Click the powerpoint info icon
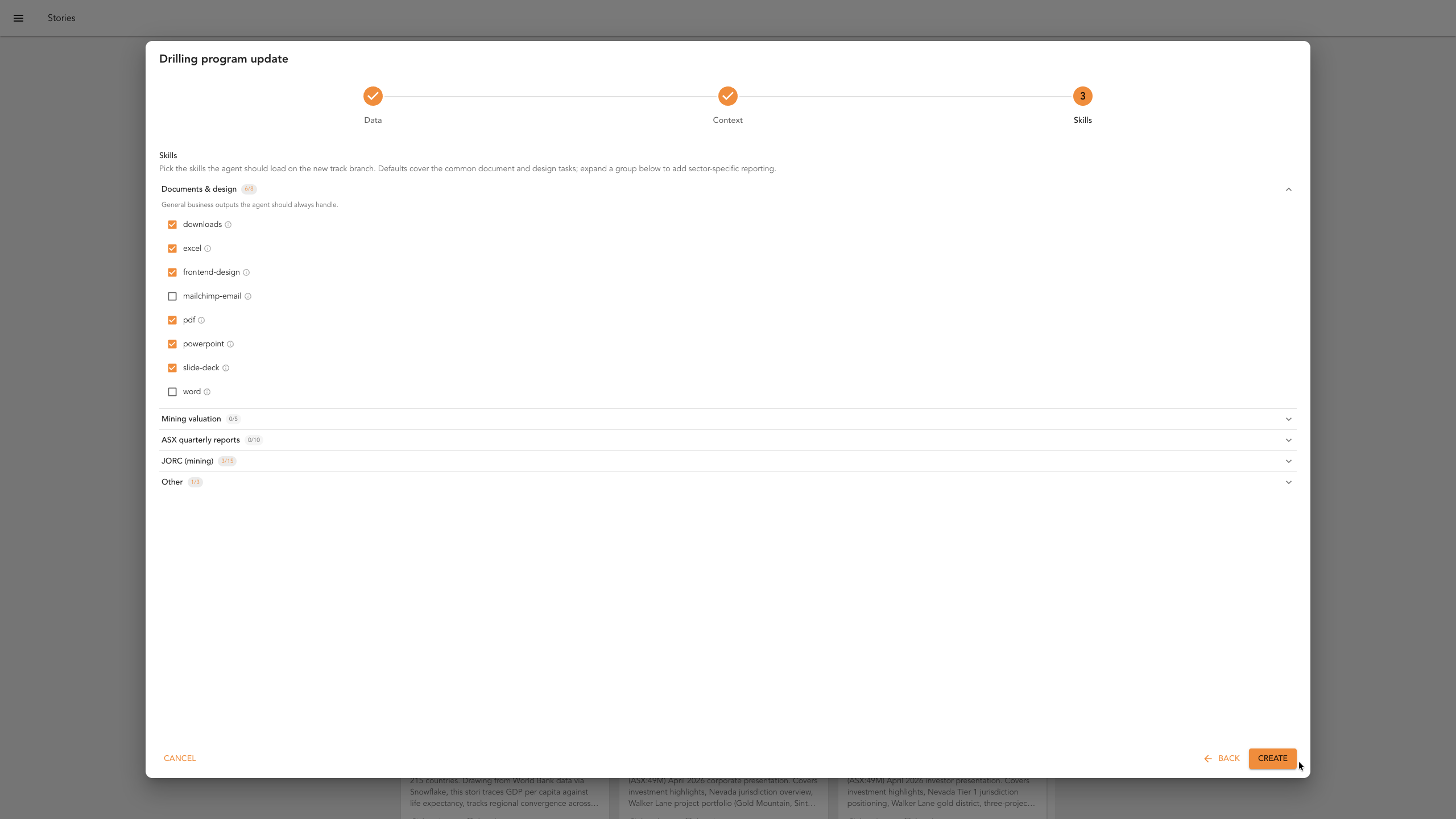The height and width of the screenshot is (819, 1456). 230,344
